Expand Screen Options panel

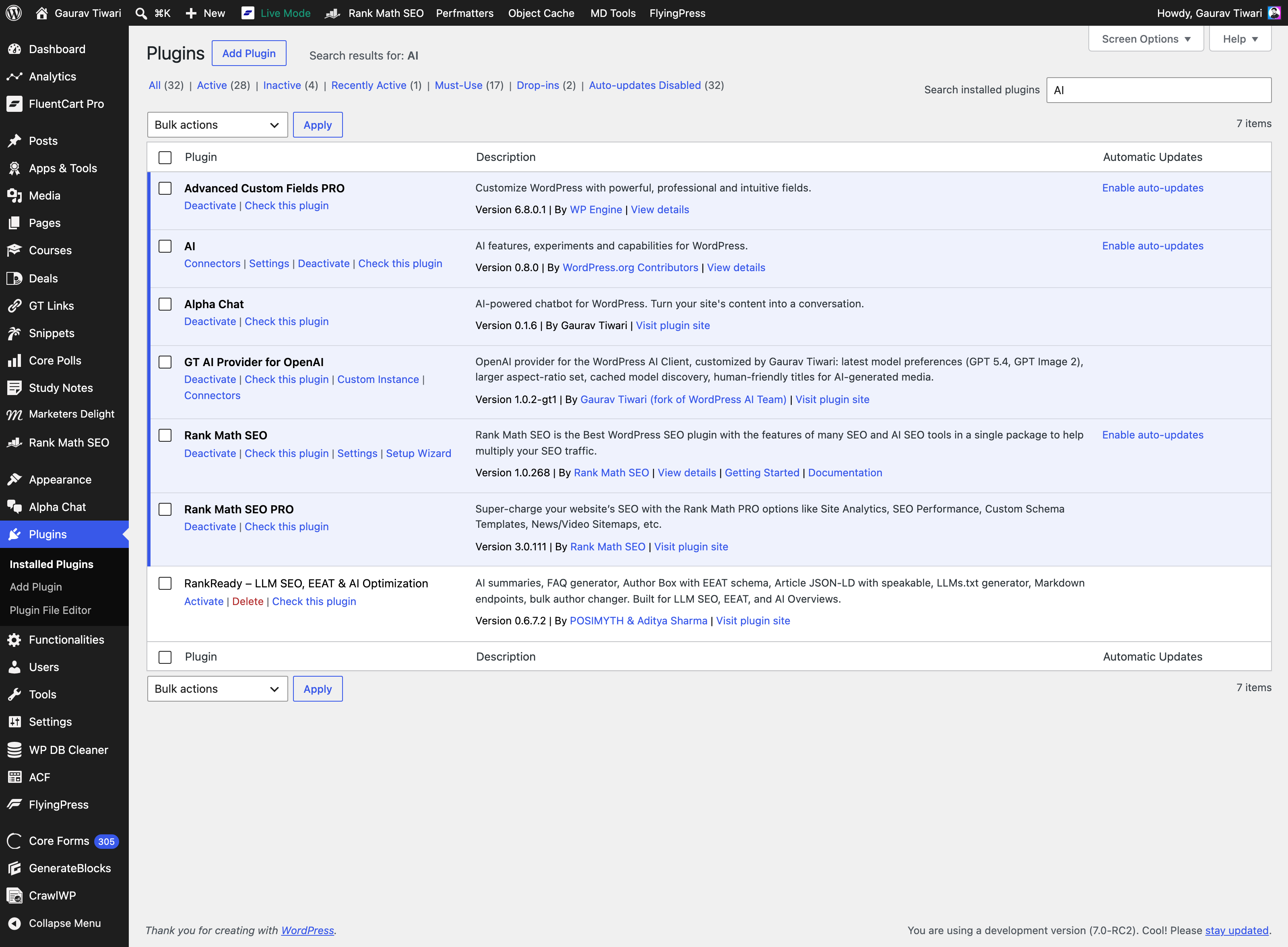(x=1146, y=39)
